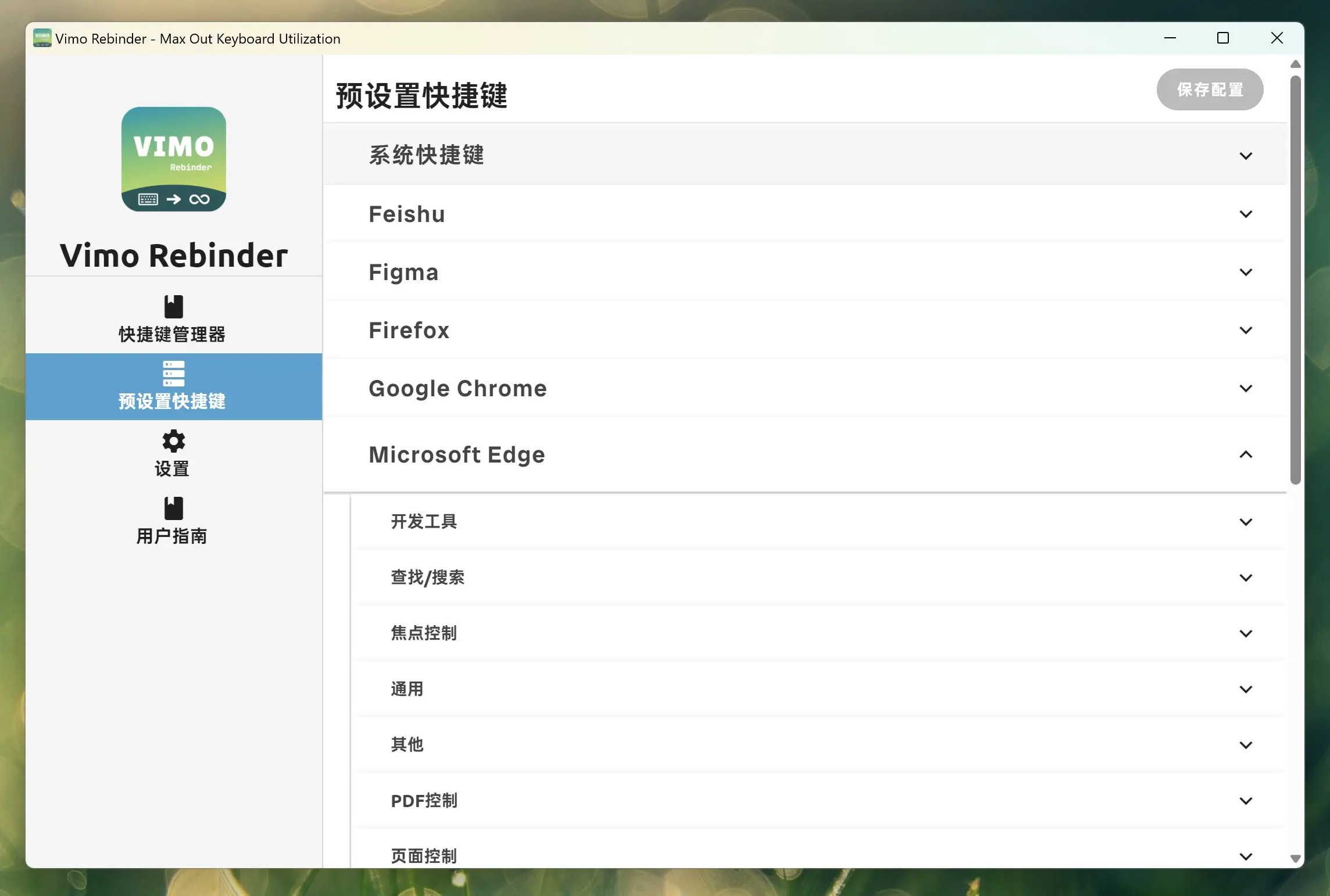Click the 页面控制 row text
The height and width of the screenshot is (896, 1330).
[424, 856]
